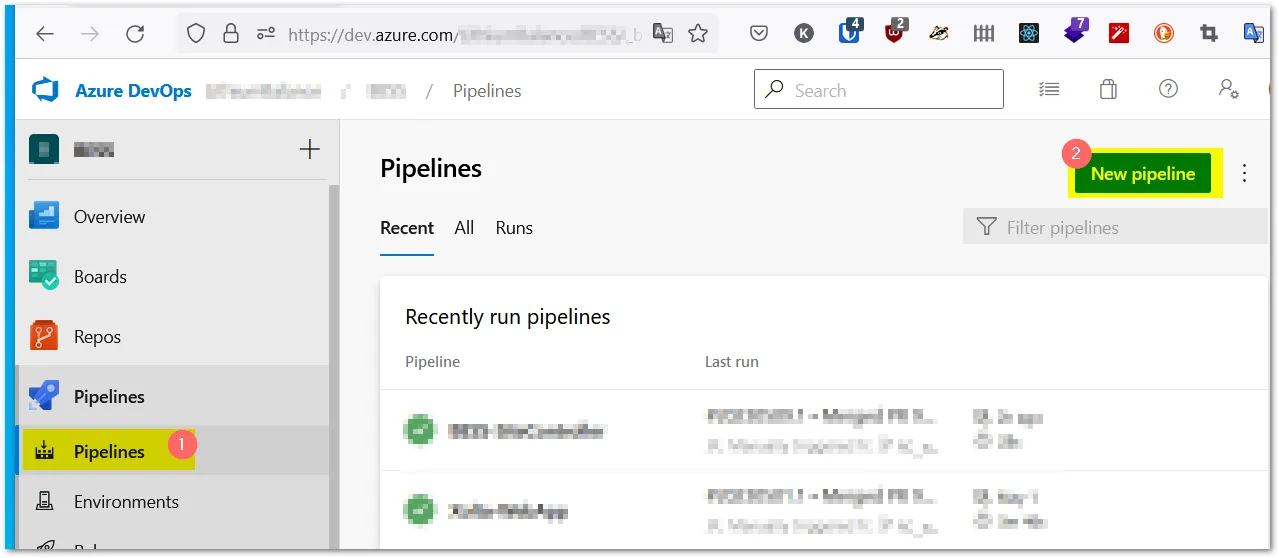This screenshot has width=1279, height=558.
Task: Open the uBlock extension with badge 2
Action: click(x=895, y=31)
